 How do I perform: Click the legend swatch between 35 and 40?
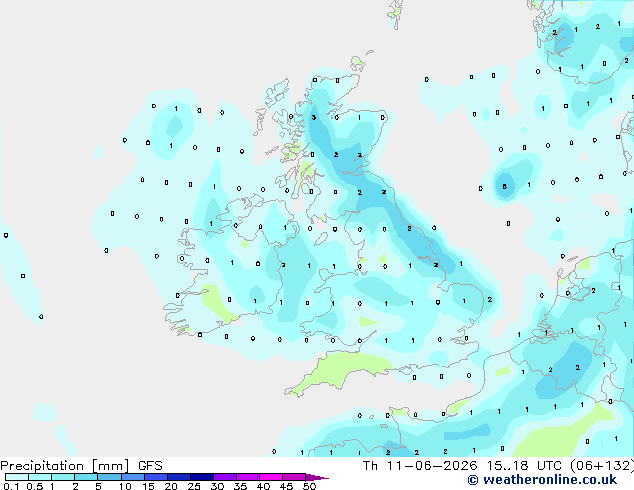pos(248,477)
